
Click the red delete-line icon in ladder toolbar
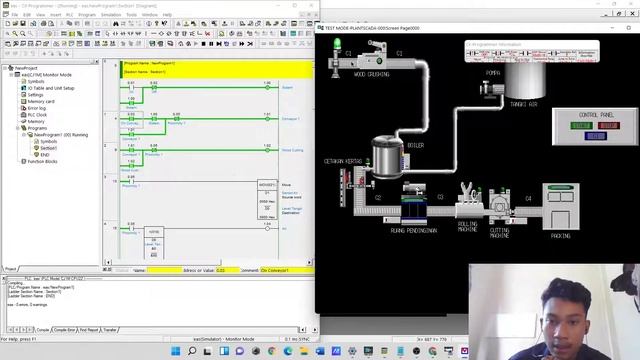(x=208, y=33)
